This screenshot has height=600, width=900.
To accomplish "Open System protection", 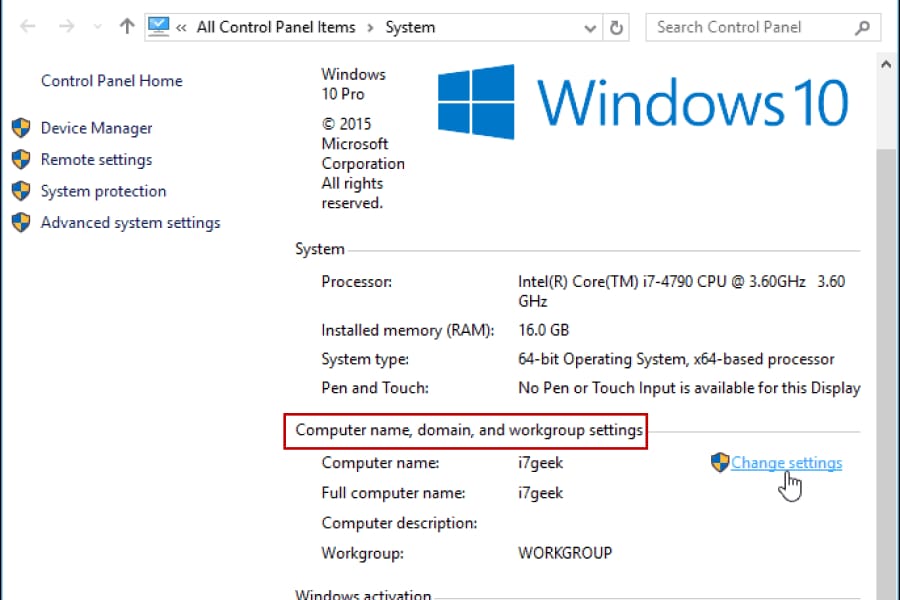I will [x=103, y=191].
